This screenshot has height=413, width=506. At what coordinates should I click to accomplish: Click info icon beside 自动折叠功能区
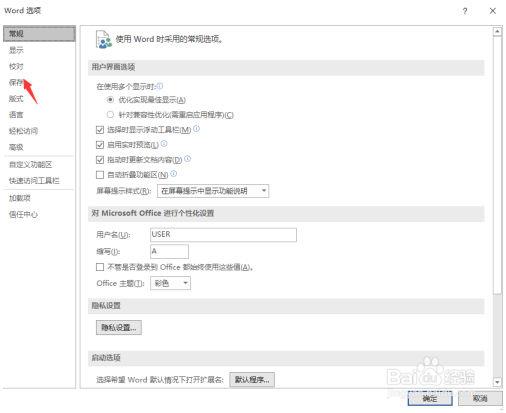click(x=174, y=174)
